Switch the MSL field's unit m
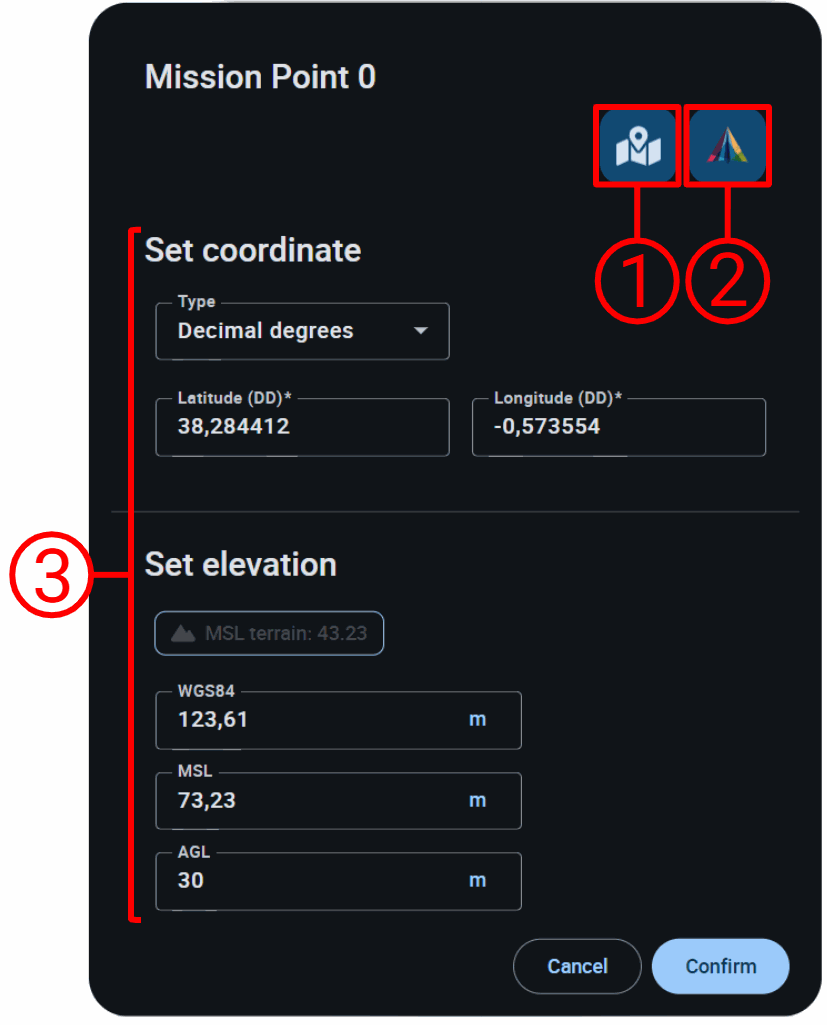 [x=478, y=801]
